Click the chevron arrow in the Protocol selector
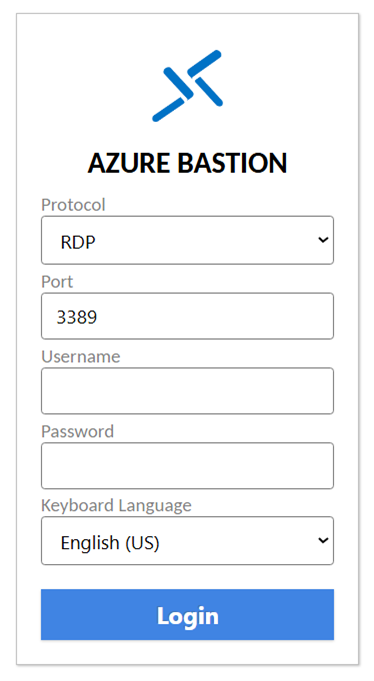 [323, 240]
